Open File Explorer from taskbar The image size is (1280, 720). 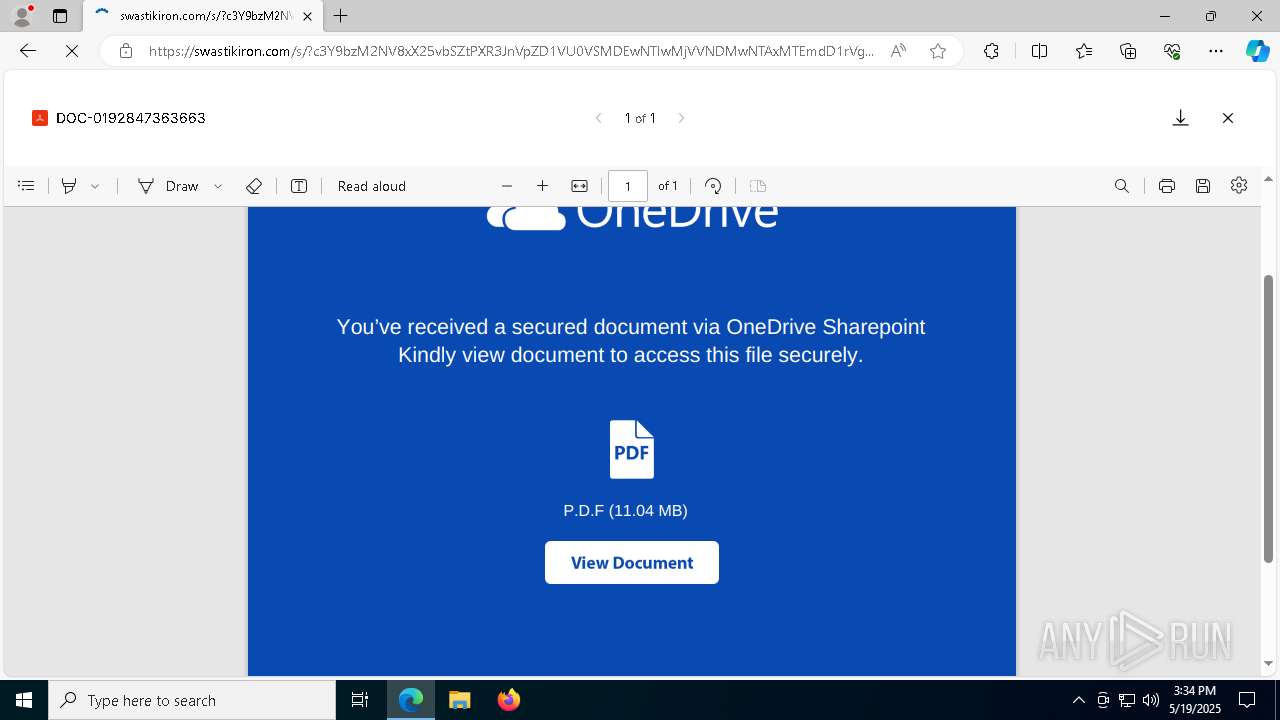[459, 700]
